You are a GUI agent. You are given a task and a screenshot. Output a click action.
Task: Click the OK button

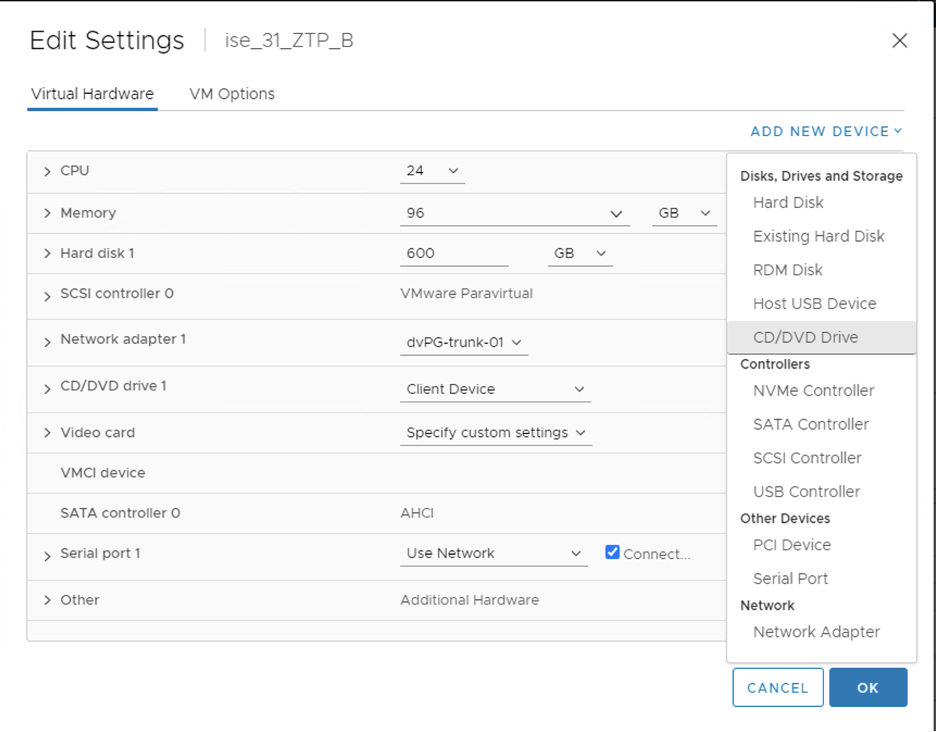pyautogui.click(x=867, y=688)
